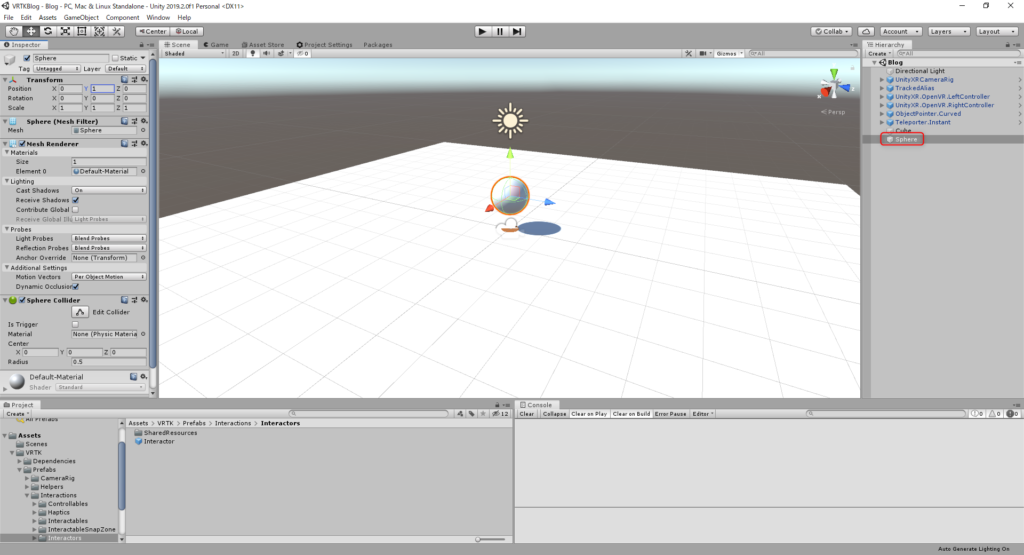The height and width of the screenshot is (555, 1024).
Task: Toggle the Static checkbox
Action: (x=115, y=58)
